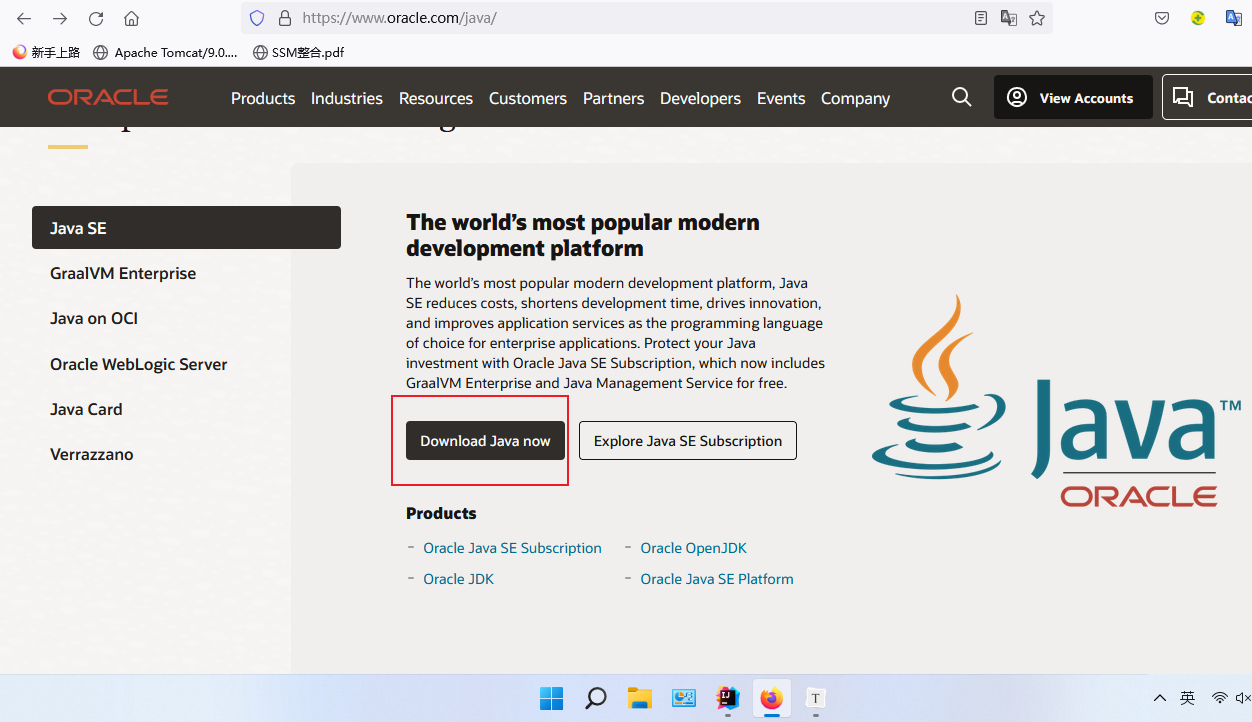The width and height of the screenshot is (1252, 722).
Task: Open the Company menu
Action: click(x=855, y=98)
